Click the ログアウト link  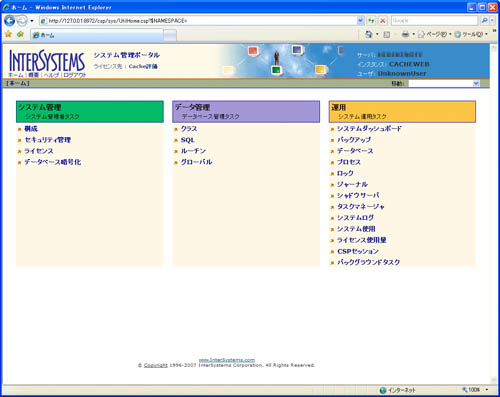75,75
